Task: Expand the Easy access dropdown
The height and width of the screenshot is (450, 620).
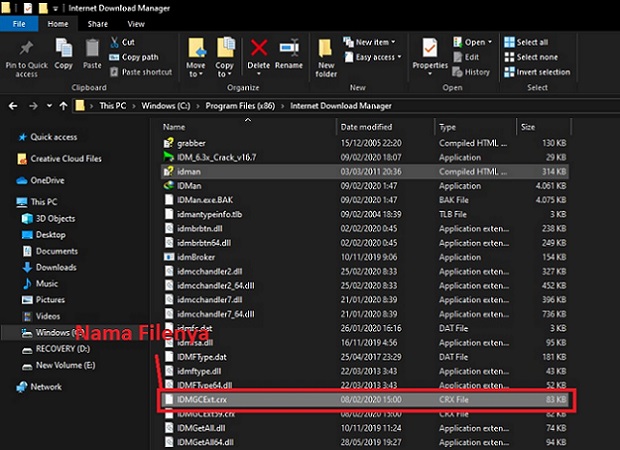Action: (376, 57)
